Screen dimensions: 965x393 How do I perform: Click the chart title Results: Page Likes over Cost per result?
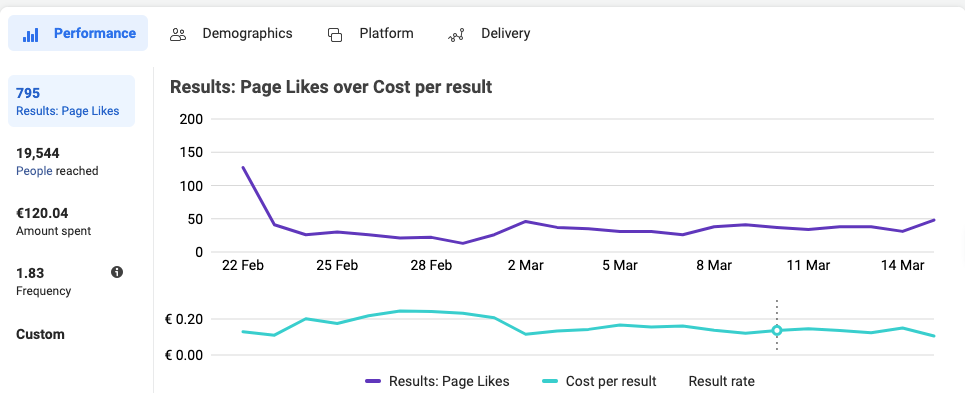(331, 87)
